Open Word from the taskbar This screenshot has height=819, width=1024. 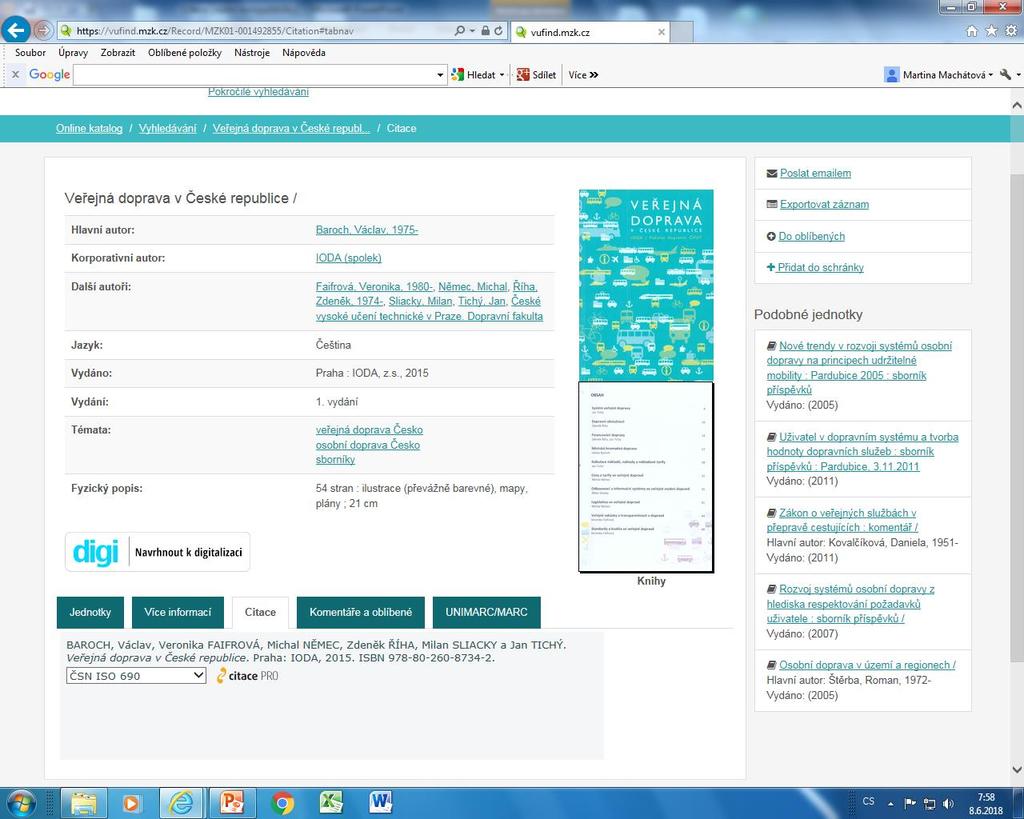pos(381,803)
